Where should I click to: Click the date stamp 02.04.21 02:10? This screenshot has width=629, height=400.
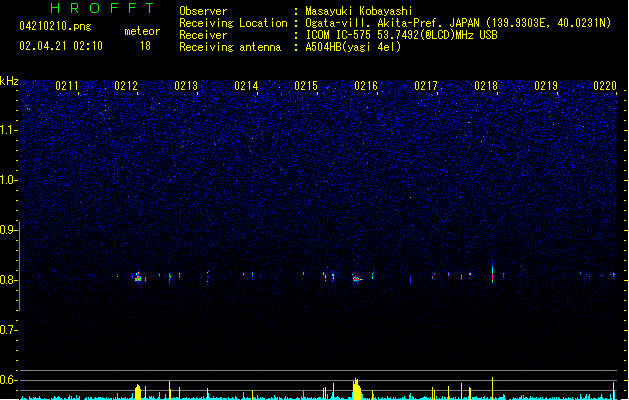click(61, 46)
